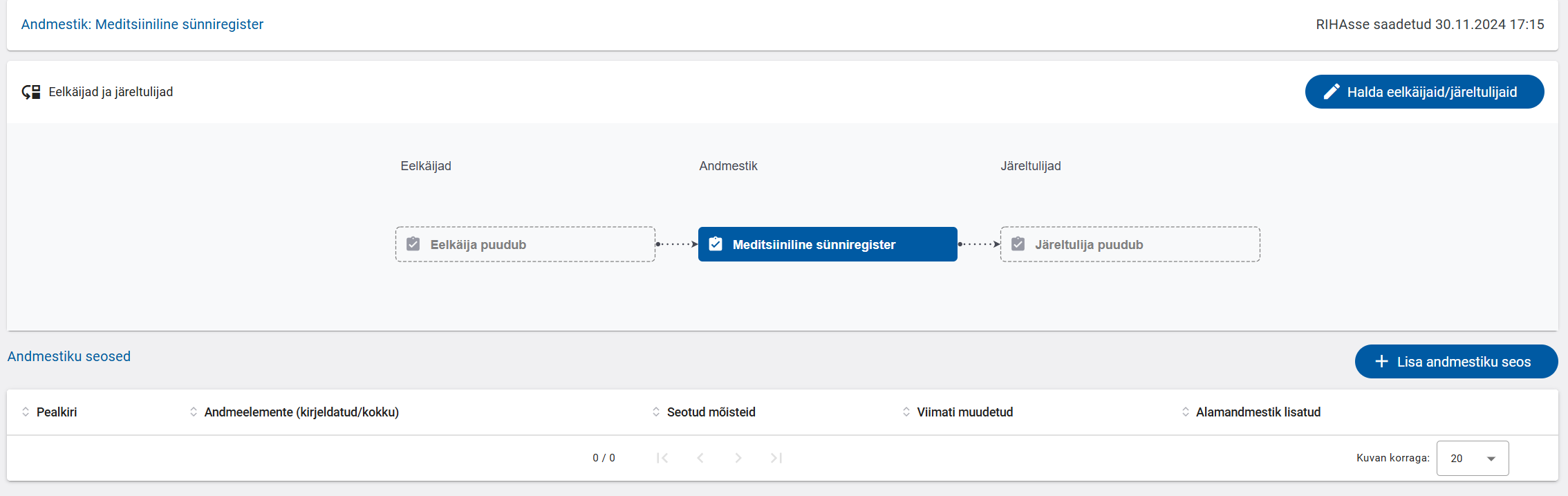The height and width of the screenshot is (496, 1568).
Task: Click clipboard icon in Järeltulija puudub box
Action: click(1018, 244)
